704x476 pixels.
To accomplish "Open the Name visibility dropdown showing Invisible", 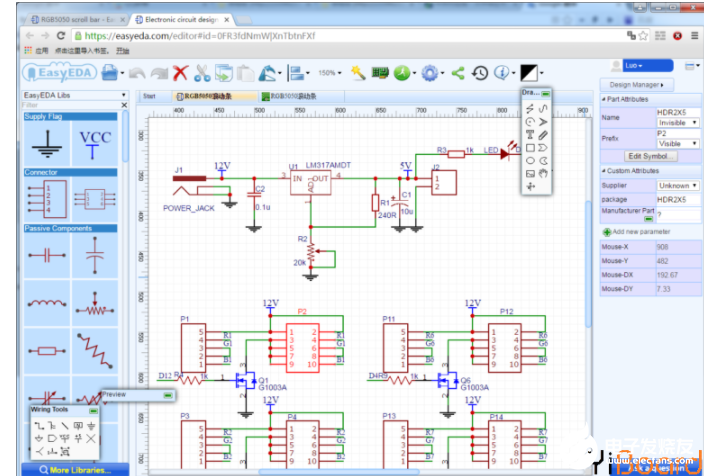I will pyautogui.click(x=678, y=123).
